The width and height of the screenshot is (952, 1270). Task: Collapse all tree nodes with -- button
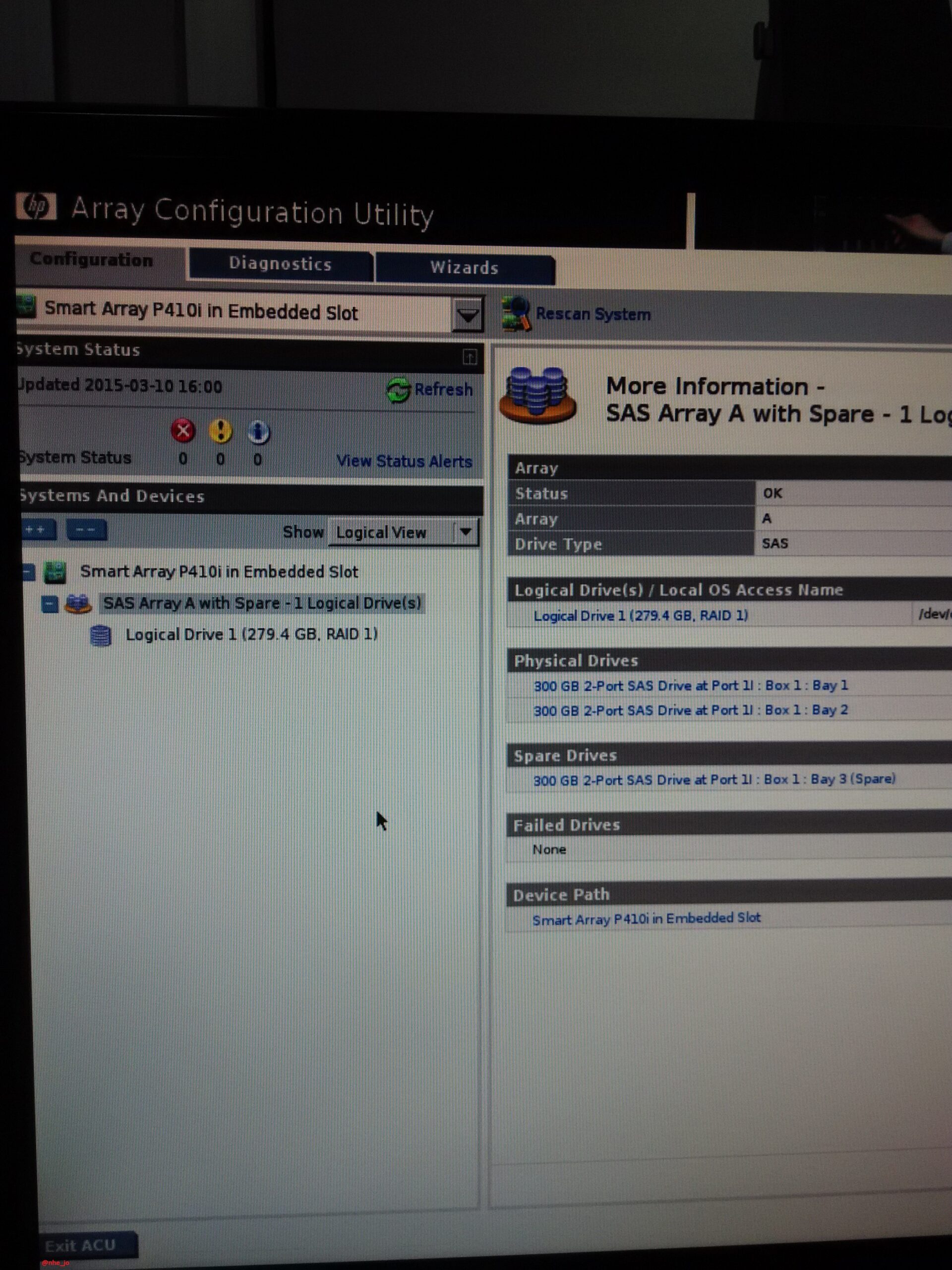point(87,530)
